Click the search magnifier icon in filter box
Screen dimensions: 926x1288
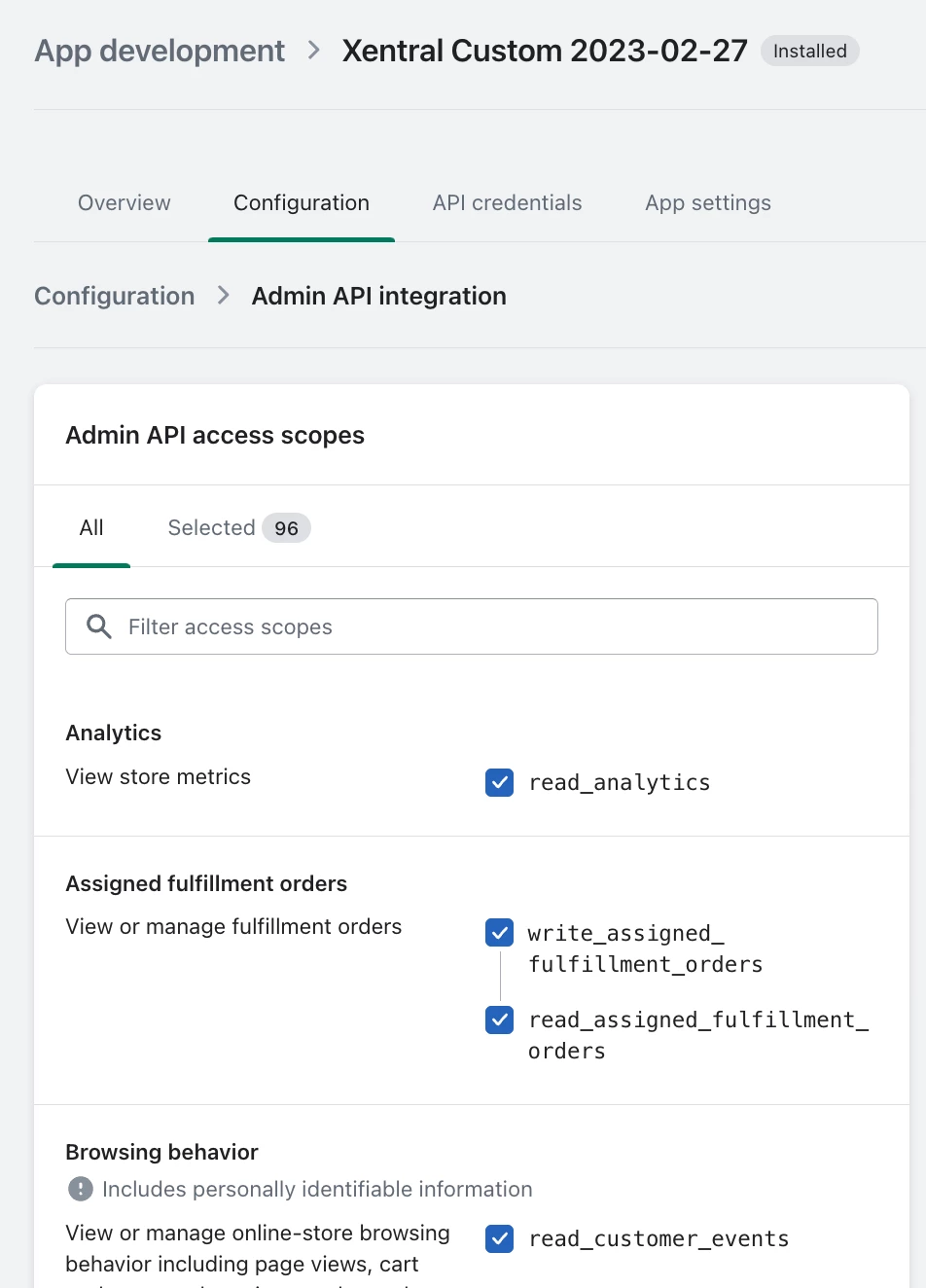point(98,626)
